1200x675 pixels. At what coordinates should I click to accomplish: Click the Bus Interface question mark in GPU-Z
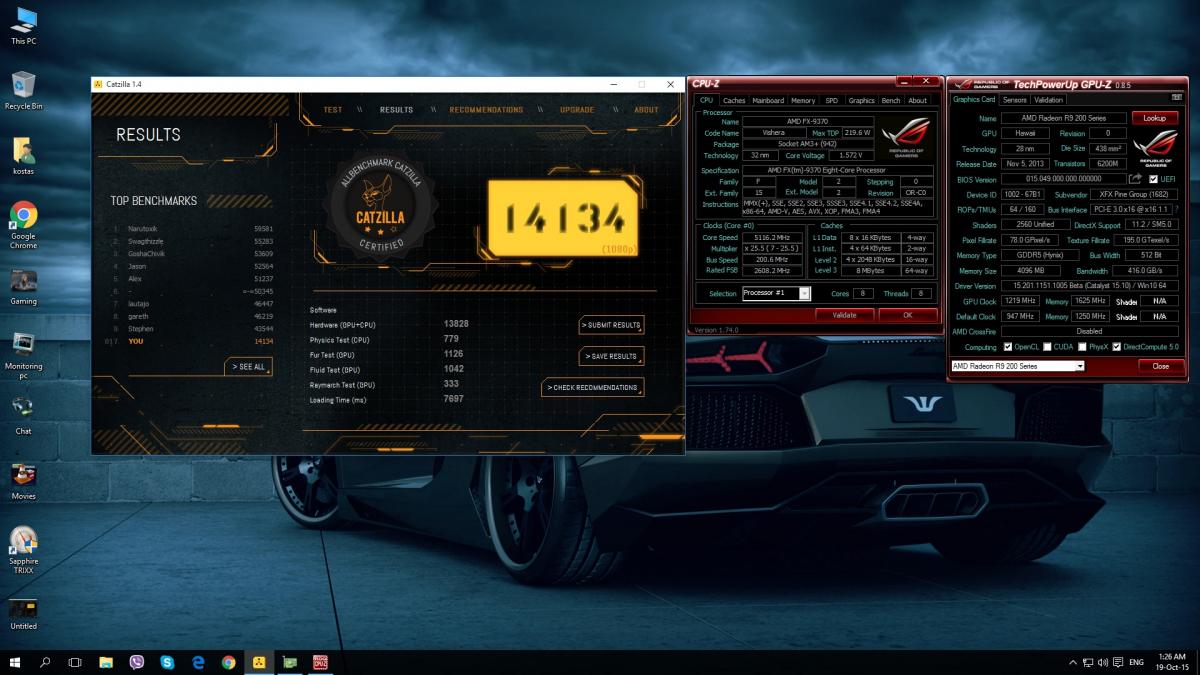[x=1176, y=209]
